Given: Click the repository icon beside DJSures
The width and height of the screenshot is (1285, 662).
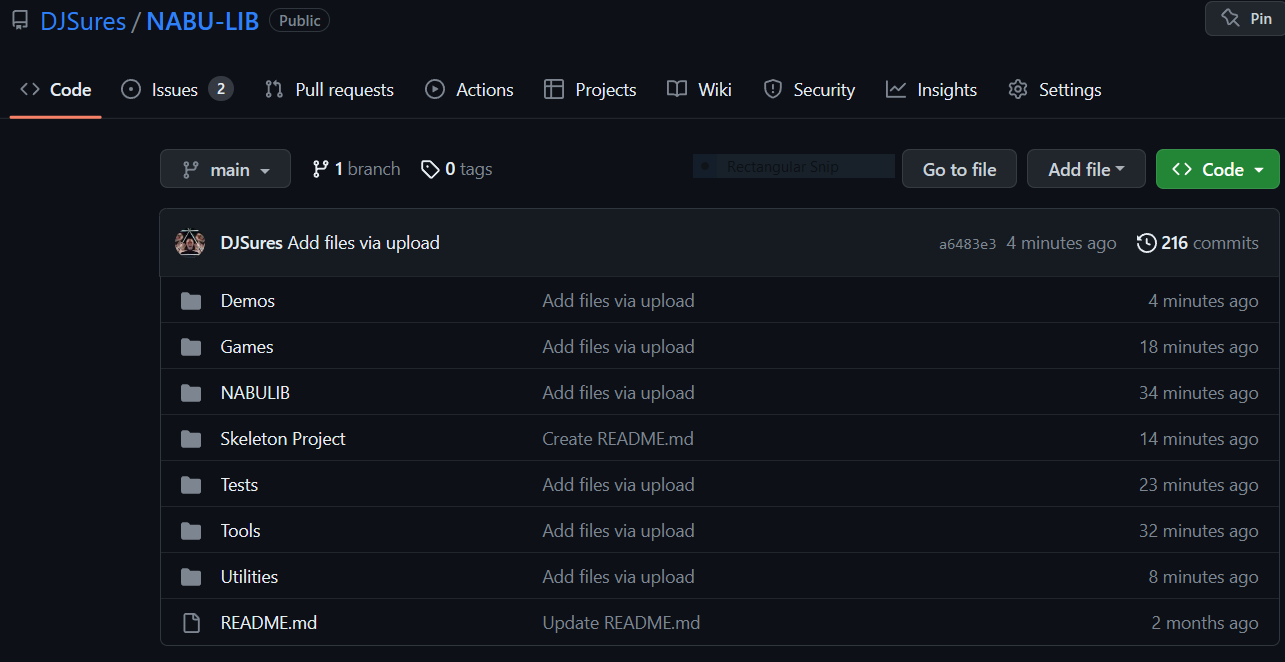Looking at the screenshot, I should pyautogui.click(x=19, y=20).
